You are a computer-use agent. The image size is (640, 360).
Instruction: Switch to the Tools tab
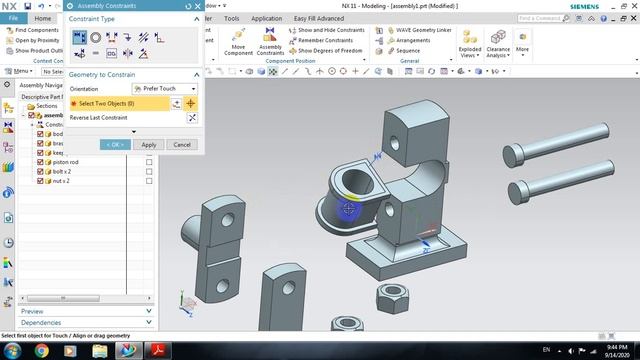231,18
